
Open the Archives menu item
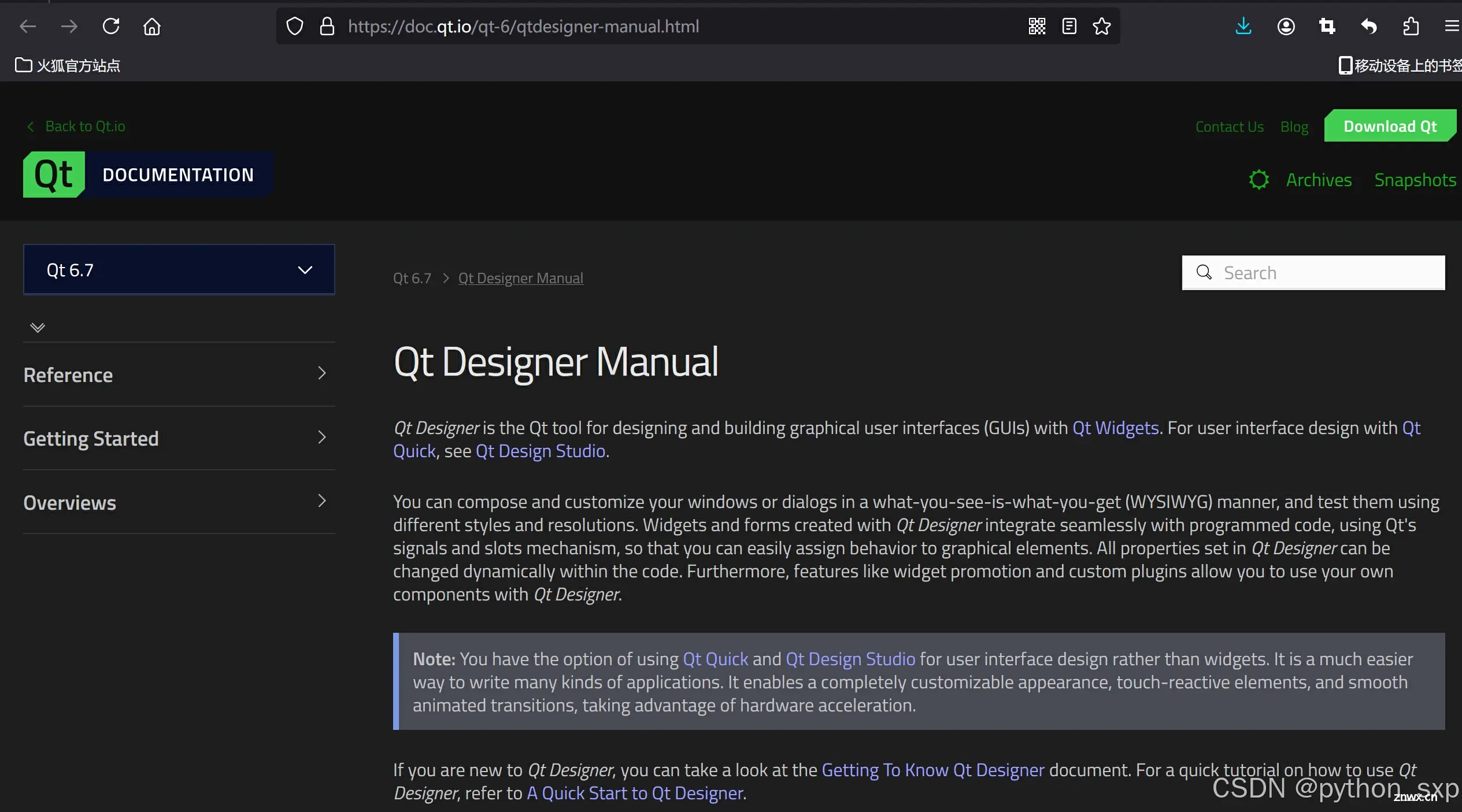pyautogui.click(x=1319, y=180)
